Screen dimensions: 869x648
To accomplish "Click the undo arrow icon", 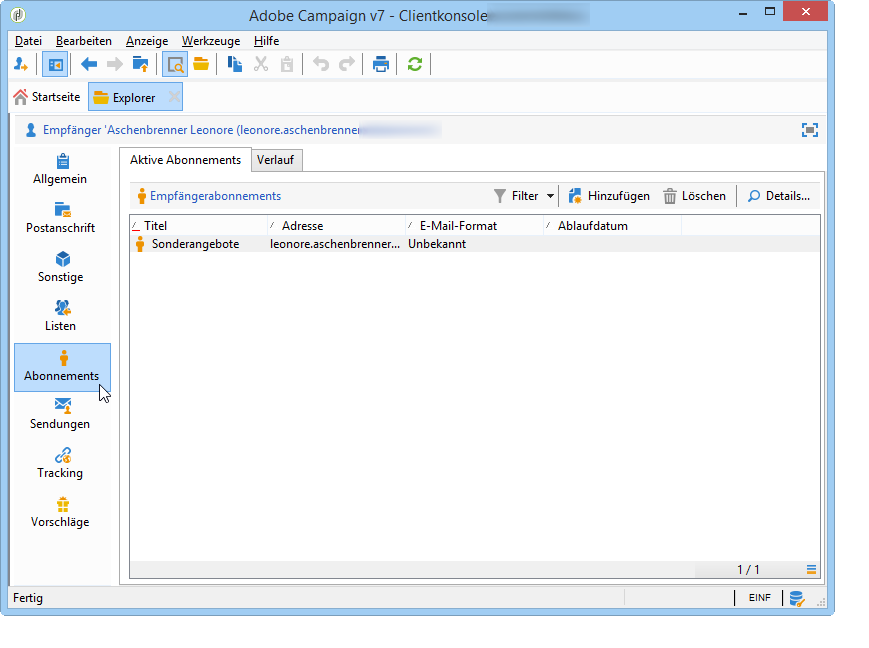I will click(321, 64).
